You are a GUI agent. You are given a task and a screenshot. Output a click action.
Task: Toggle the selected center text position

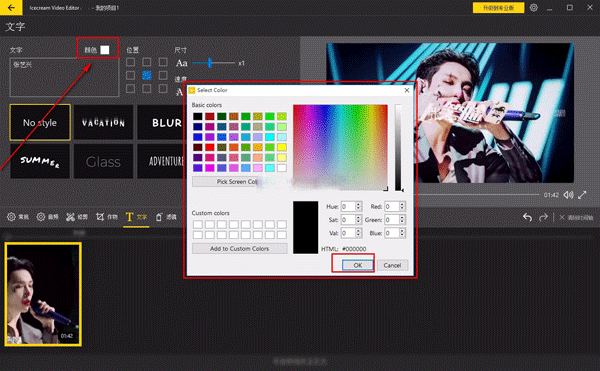pyautogui.click(x=147, y=75)
